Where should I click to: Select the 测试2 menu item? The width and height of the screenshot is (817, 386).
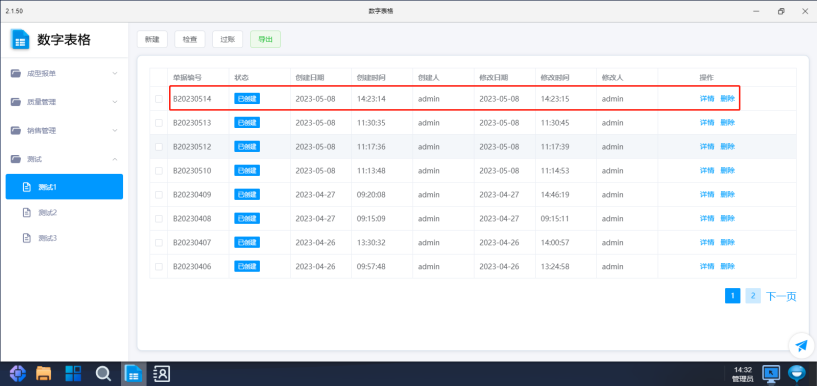point(64,213)
